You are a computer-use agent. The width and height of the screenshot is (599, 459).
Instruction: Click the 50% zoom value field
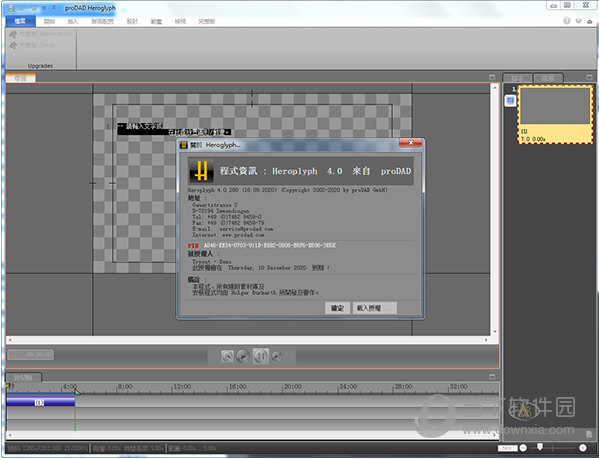tap(507, 448)
